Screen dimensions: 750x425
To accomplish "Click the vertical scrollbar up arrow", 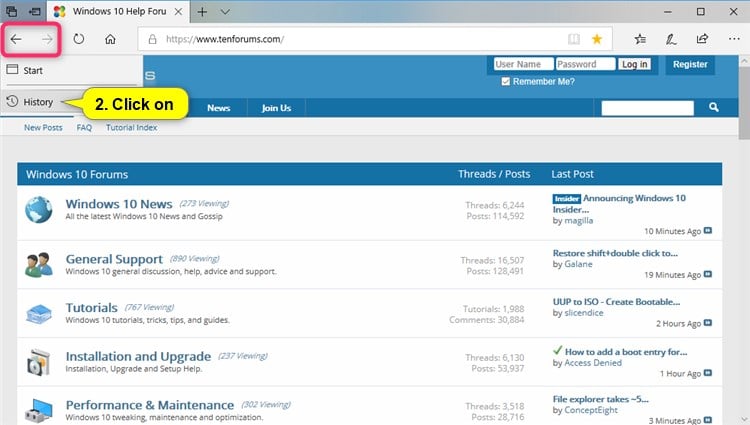I will [744, 61].
